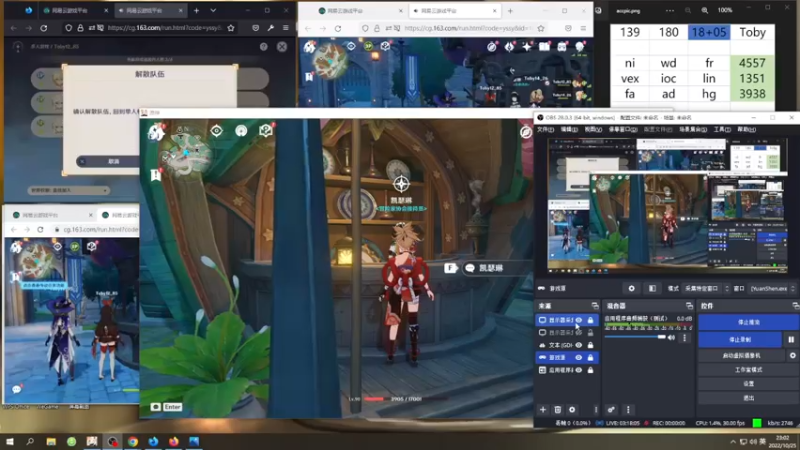Open sources toolbar three-dot menu
This screenshot has width=800, height=450.
(x=595, y=410)
